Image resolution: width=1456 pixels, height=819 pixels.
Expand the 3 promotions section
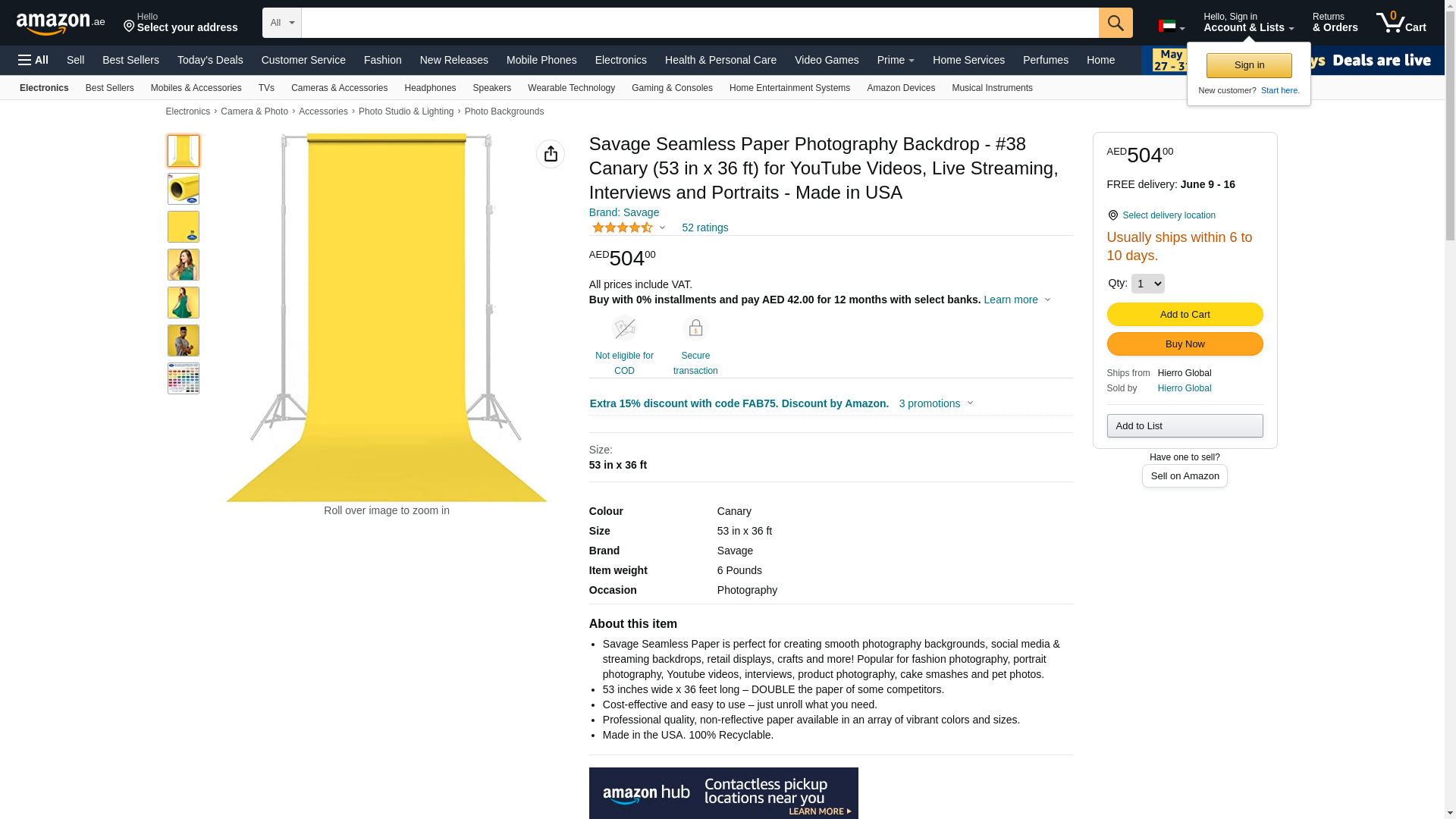coord(936,403)
